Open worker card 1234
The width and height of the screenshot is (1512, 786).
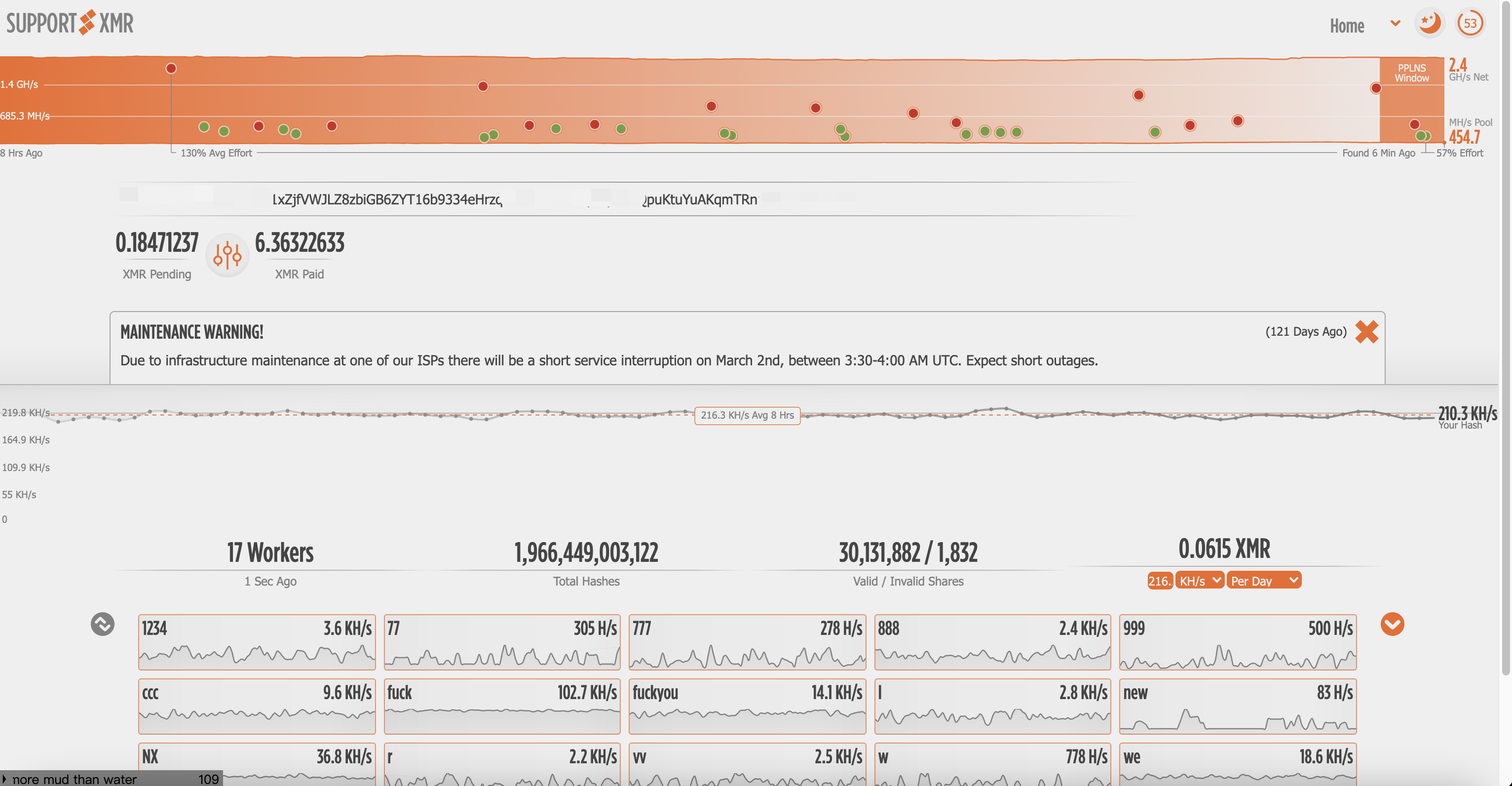tap(257, 642)
